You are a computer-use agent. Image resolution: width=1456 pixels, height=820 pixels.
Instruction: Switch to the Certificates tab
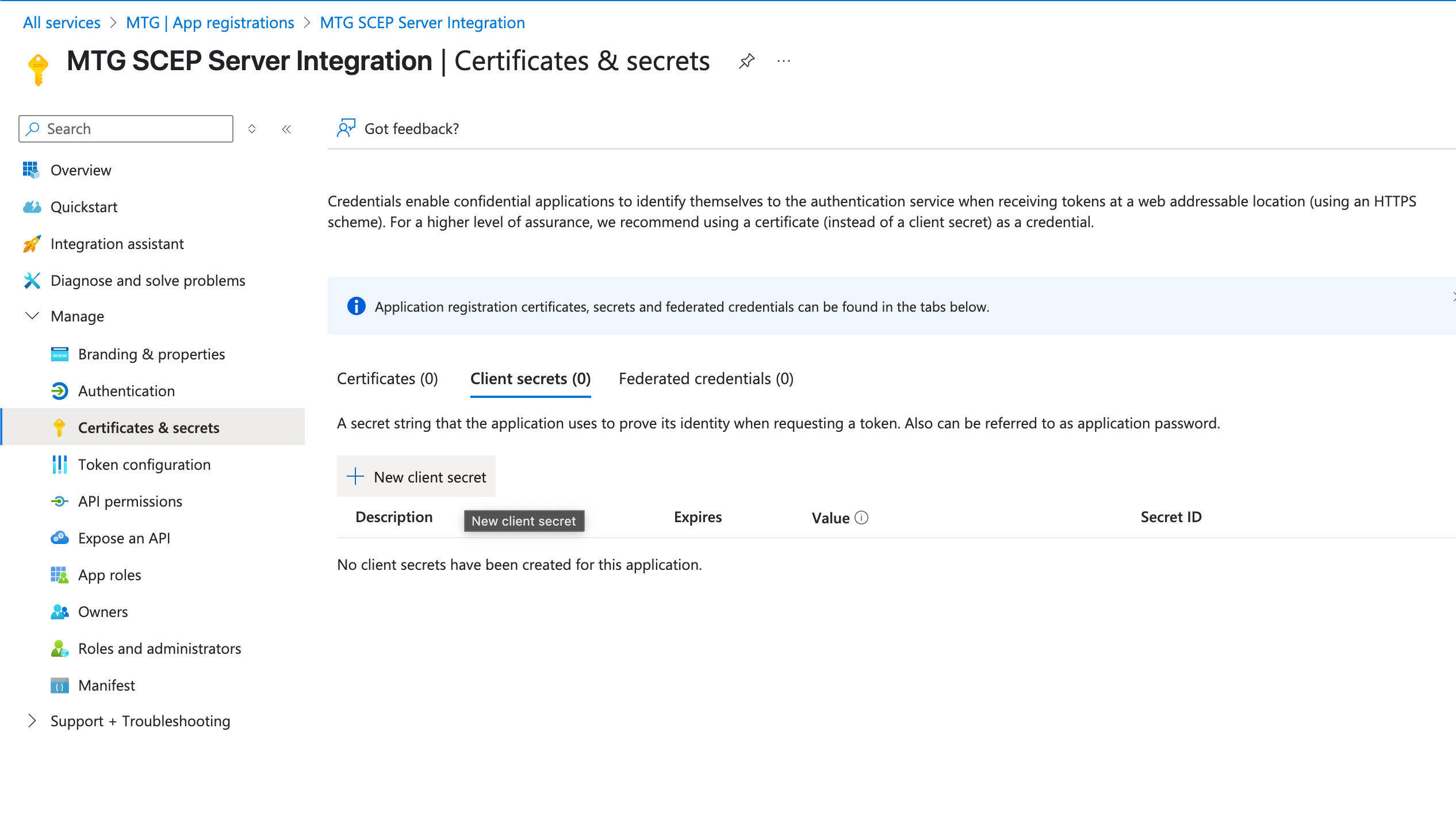tap(388, 378)
